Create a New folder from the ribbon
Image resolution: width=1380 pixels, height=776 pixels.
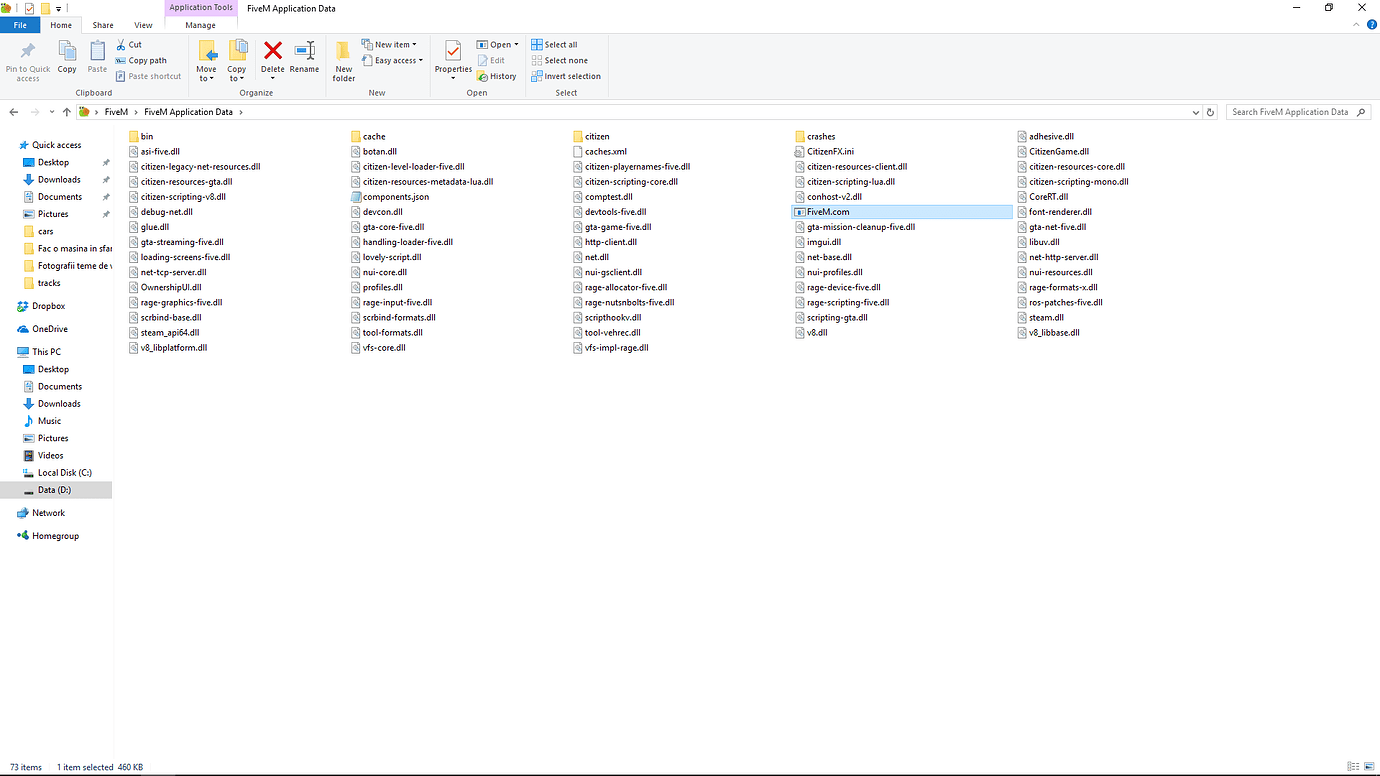343,60
